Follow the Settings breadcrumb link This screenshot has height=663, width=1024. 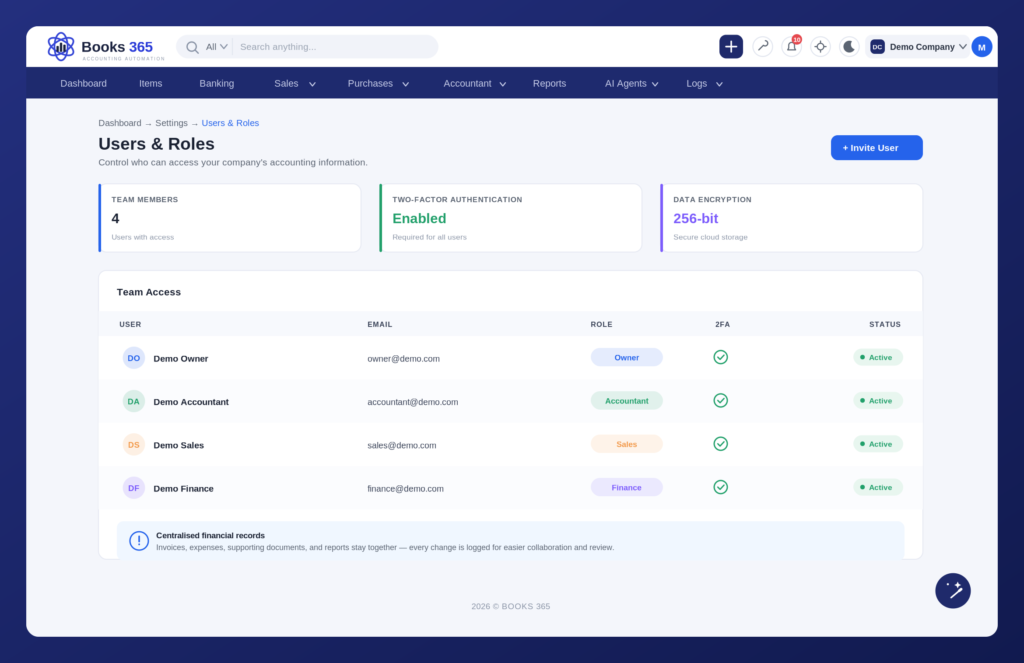coord(171,123)
